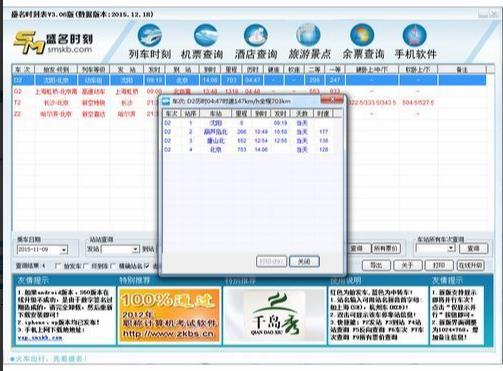Expand the 发站 departure station dropdown
The height and width of the screenshot is (371, 503).
tap(135, 249)
